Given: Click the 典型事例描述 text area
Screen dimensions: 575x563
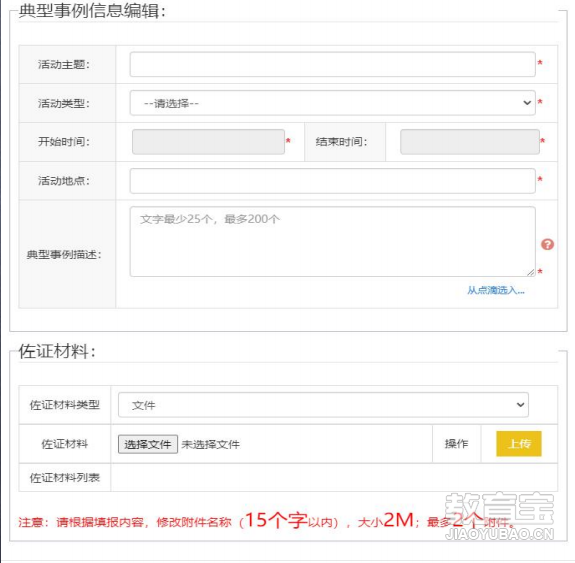Looking at the screenshot, I should pyautogui.click(x=332, y=241).
